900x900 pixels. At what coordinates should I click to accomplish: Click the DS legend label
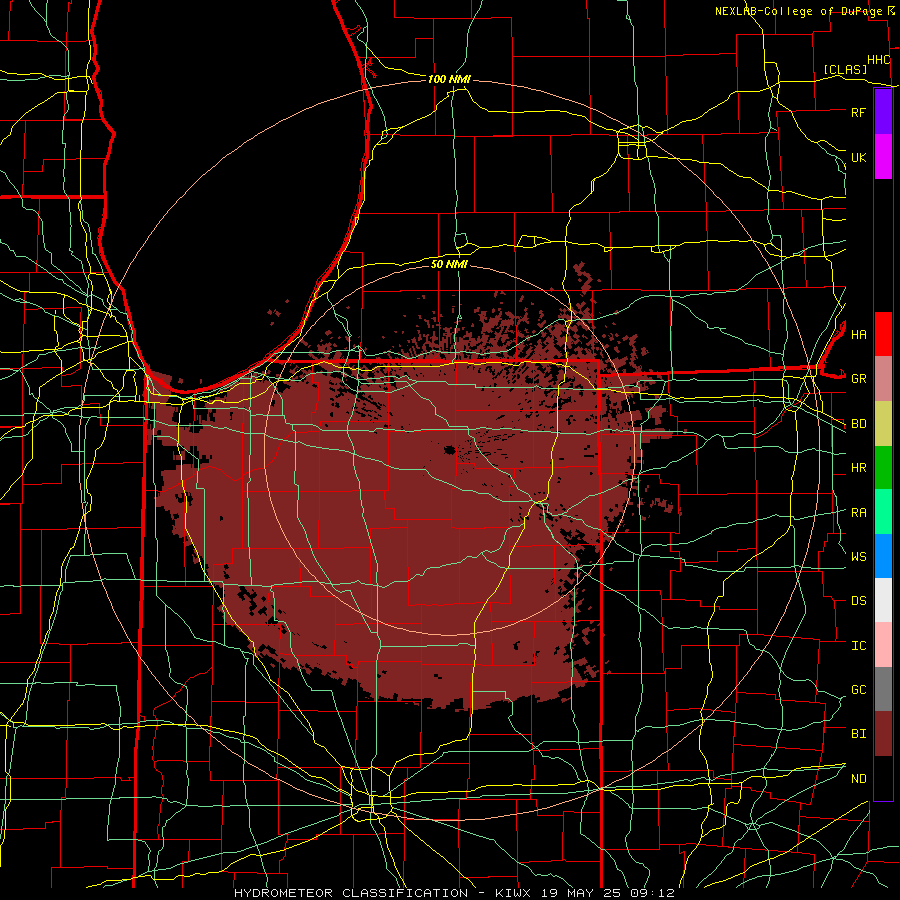click(858, 600)
